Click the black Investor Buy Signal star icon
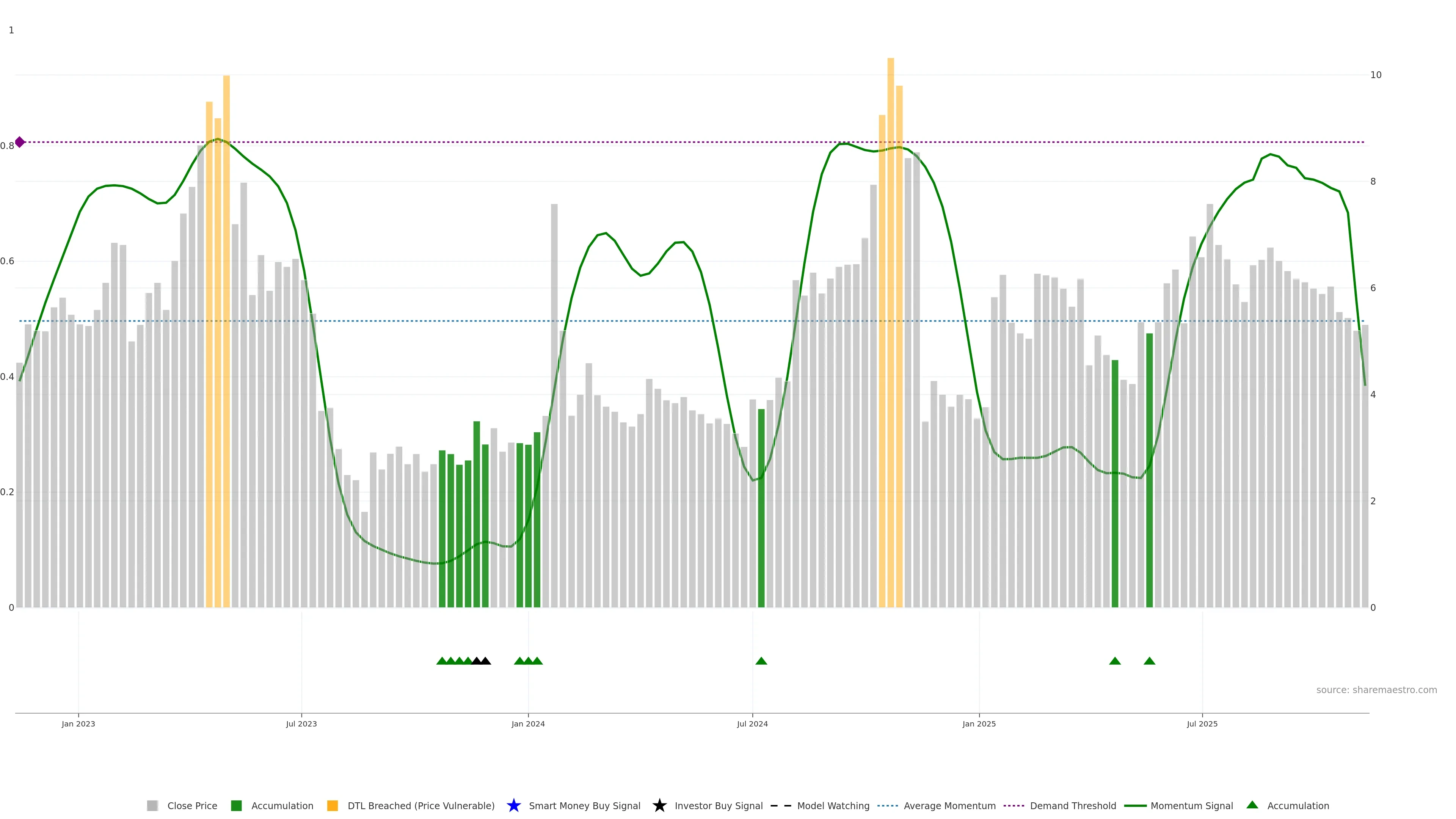The width and height of the screenshot is (1456, 819). [659, 805]
